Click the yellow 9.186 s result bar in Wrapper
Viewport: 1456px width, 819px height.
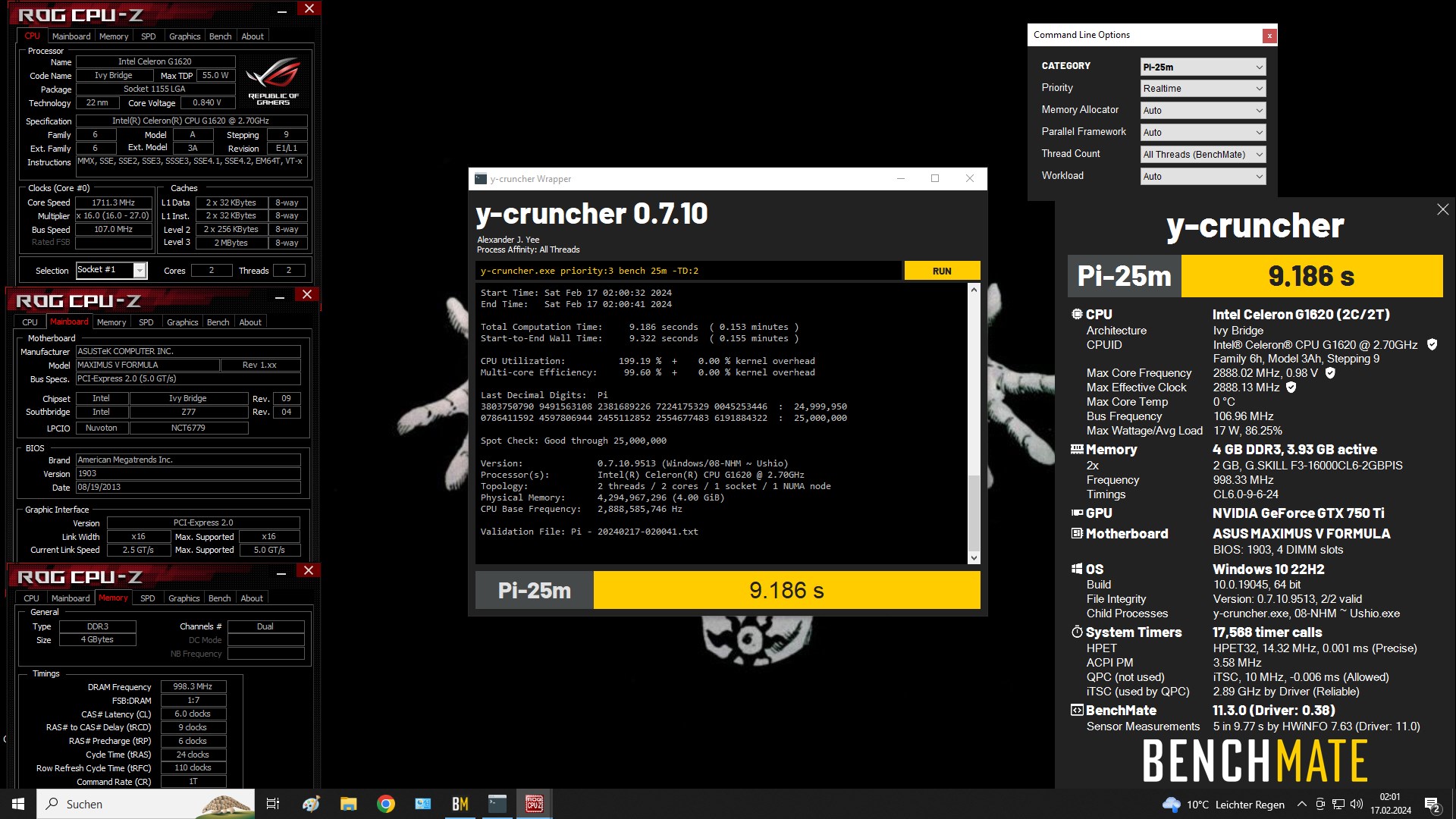point(786,590)
